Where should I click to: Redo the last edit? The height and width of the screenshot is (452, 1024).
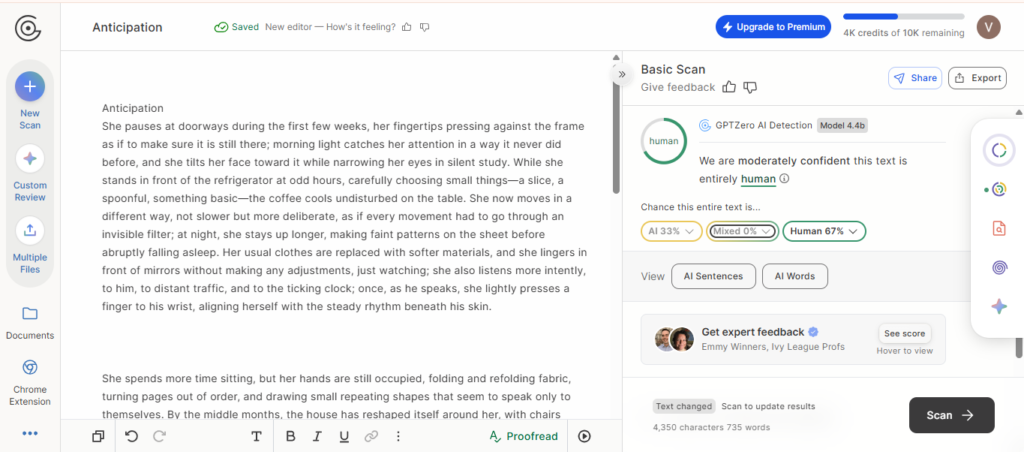point(159,436)
